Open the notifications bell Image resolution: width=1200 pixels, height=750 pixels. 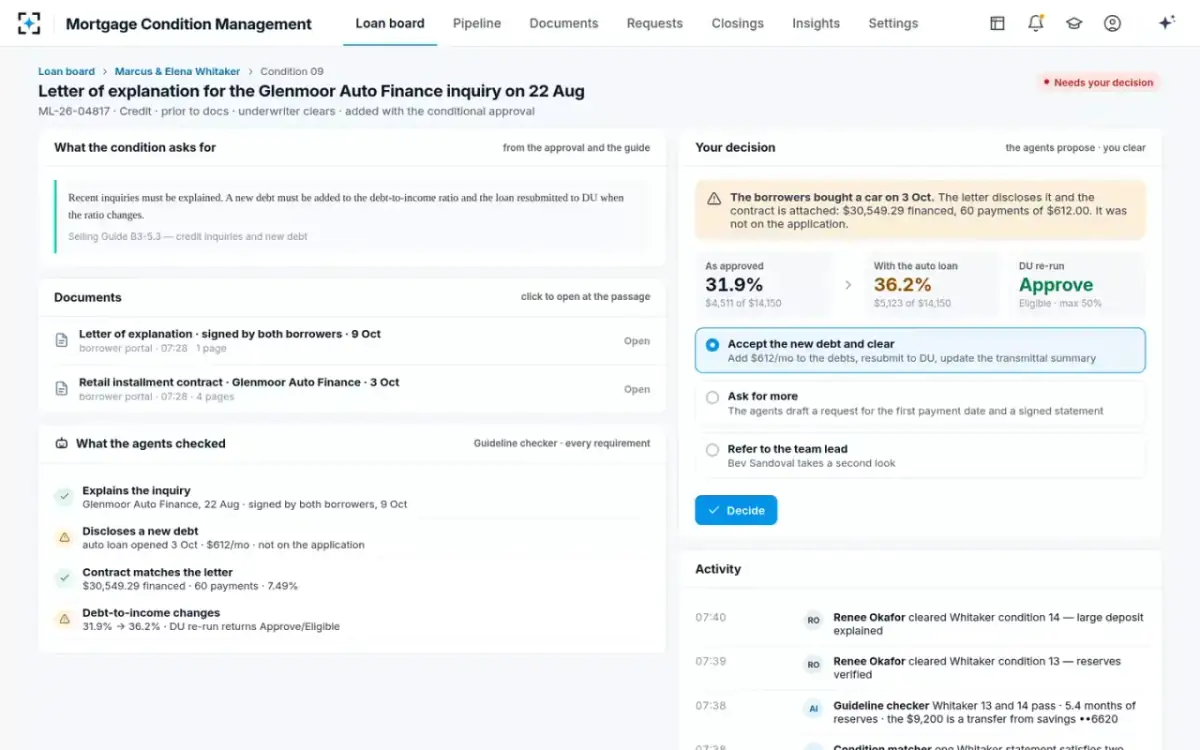point(1036,23)
